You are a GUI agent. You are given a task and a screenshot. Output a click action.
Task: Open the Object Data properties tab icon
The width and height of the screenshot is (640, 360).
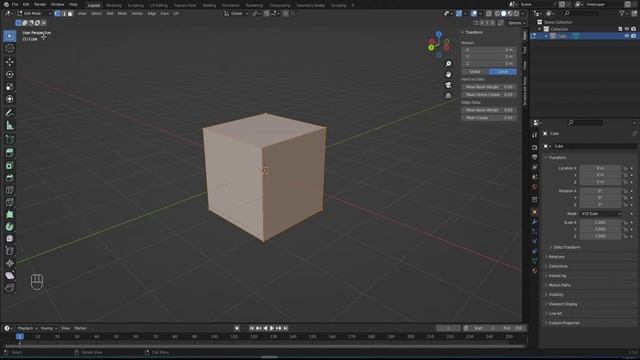coord(535,260)
